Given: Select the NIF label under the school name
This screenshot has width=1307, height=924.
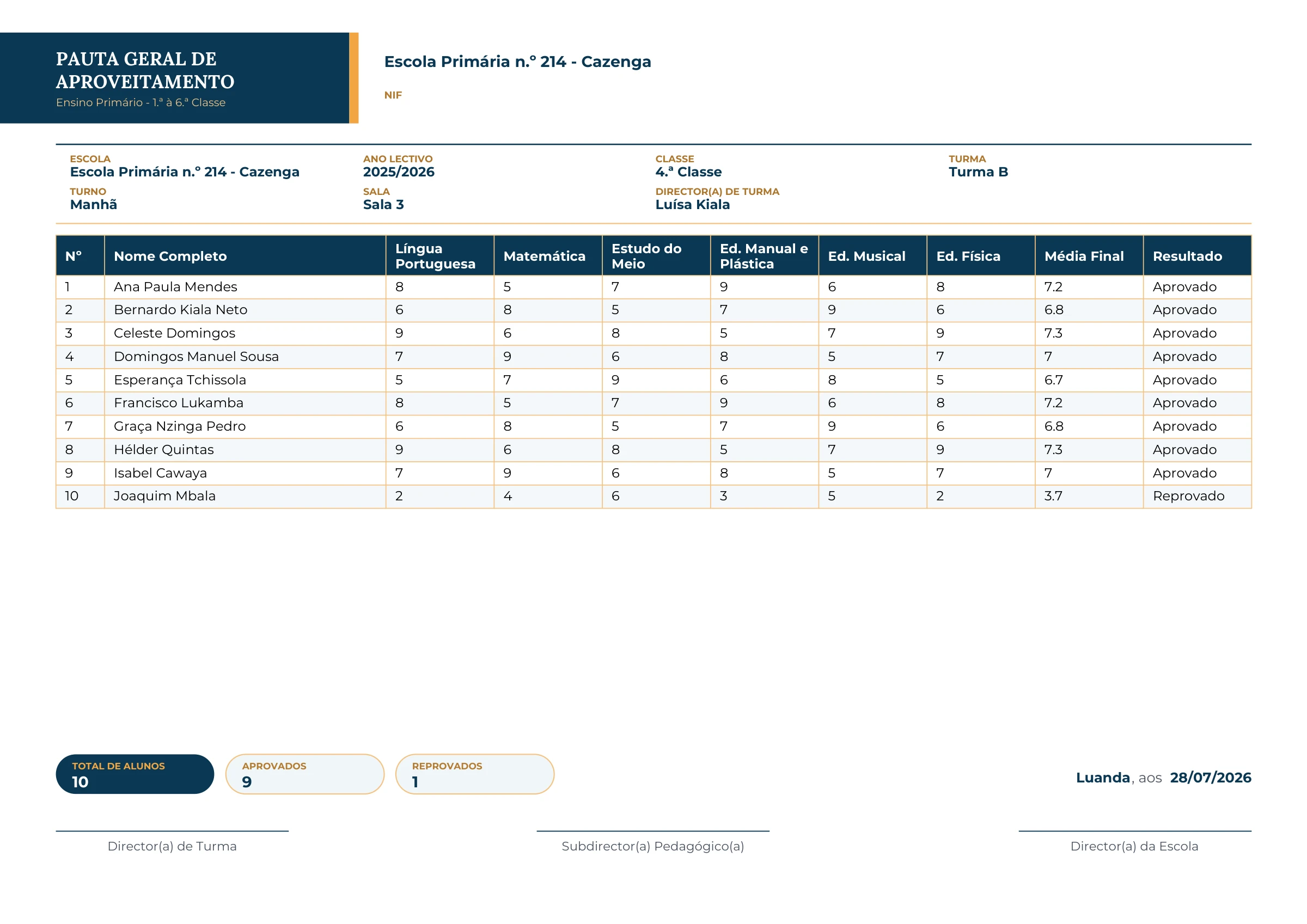Looking at the screenshot, I should coord(393,95).
